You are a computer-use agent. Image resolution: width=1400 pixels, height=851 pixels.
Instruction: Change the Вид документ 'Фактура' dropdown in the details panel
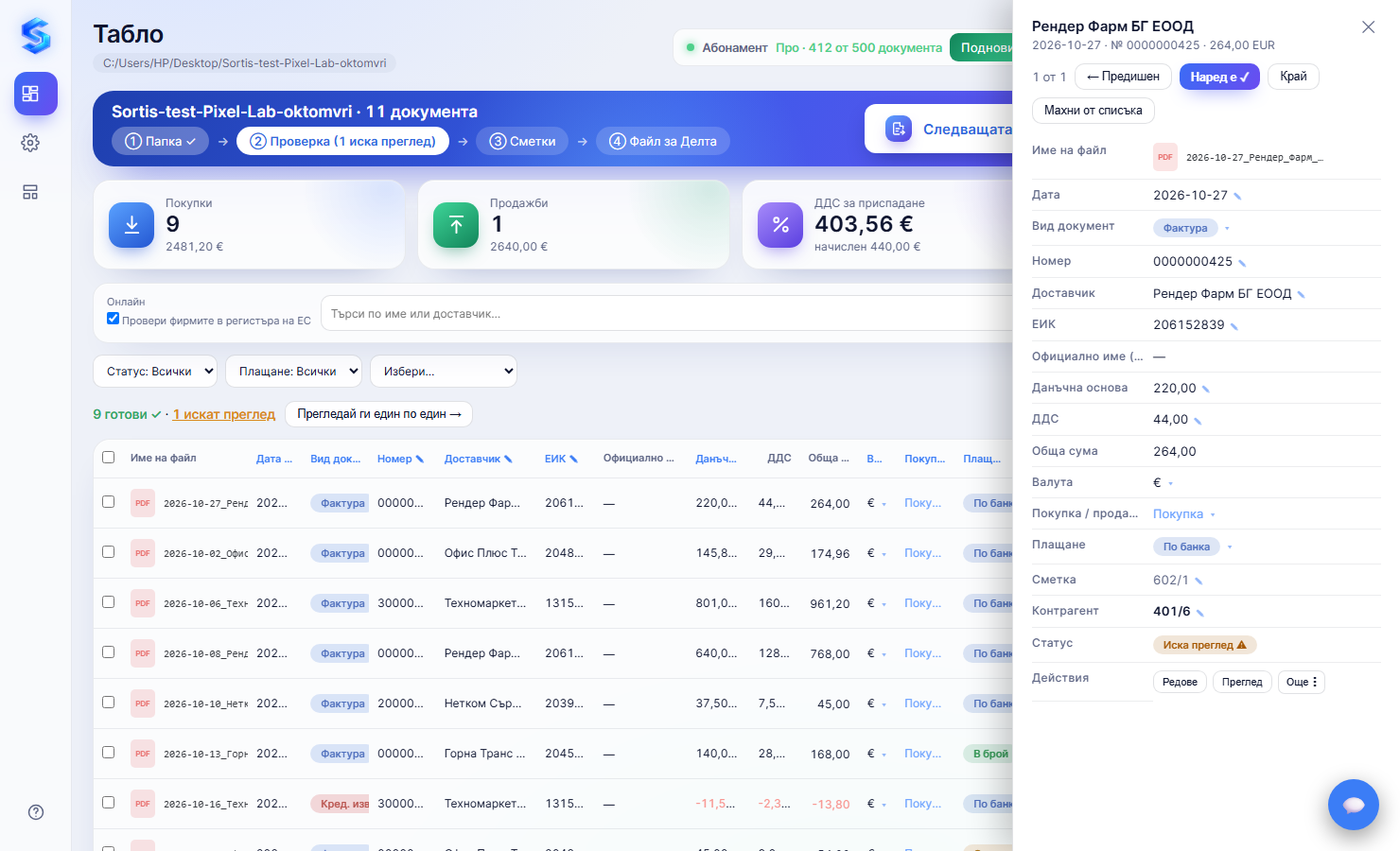tap(1192, 228)
